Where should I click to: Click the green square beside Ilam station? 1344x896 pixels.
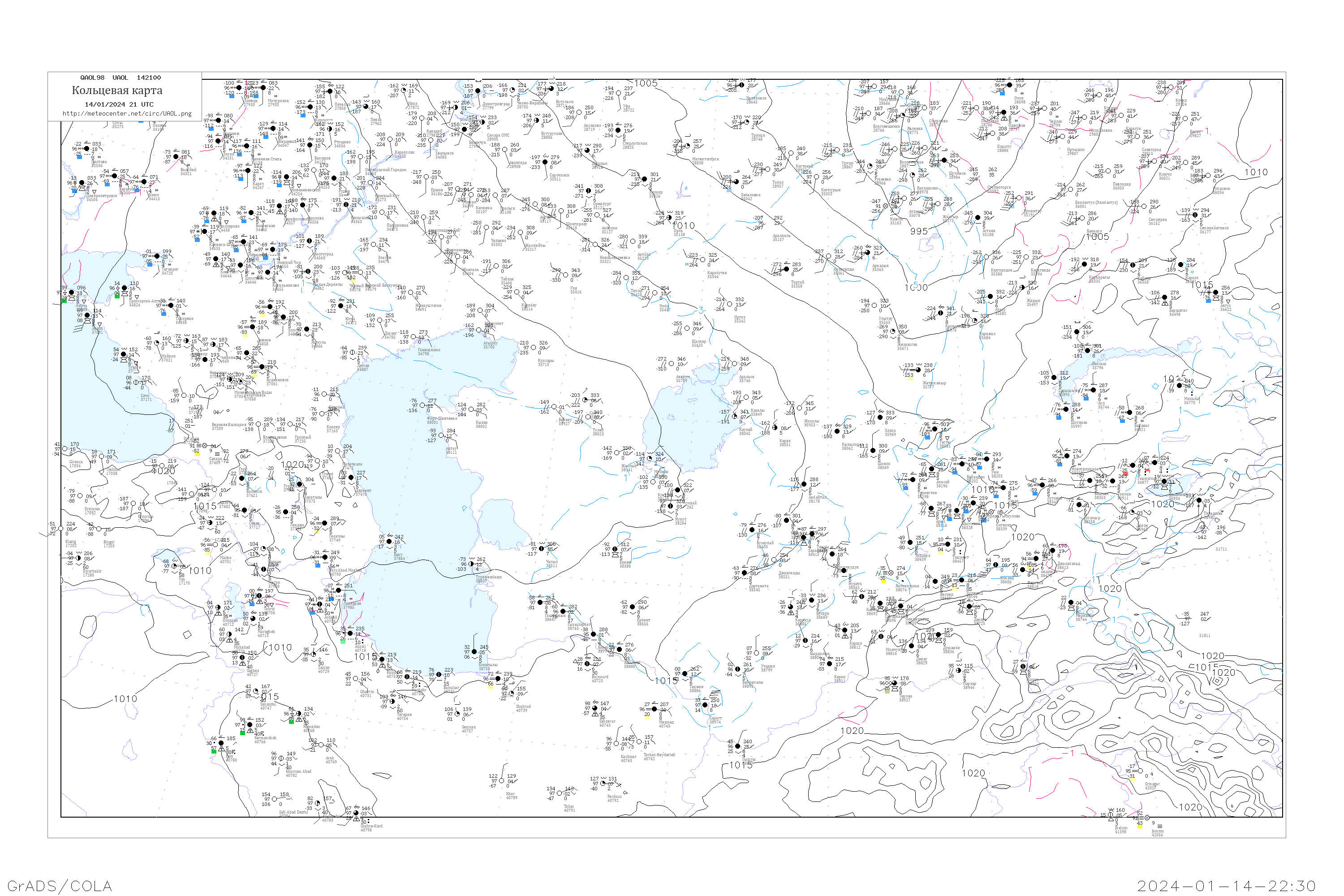tap(214, 751)
